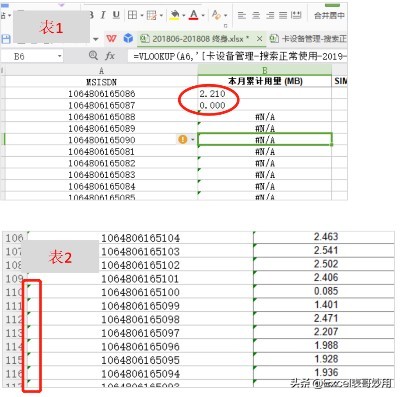Screen dimensions: 400x397
Task: Click the VLOOKUP formula bar
Action: click(239, 56)
